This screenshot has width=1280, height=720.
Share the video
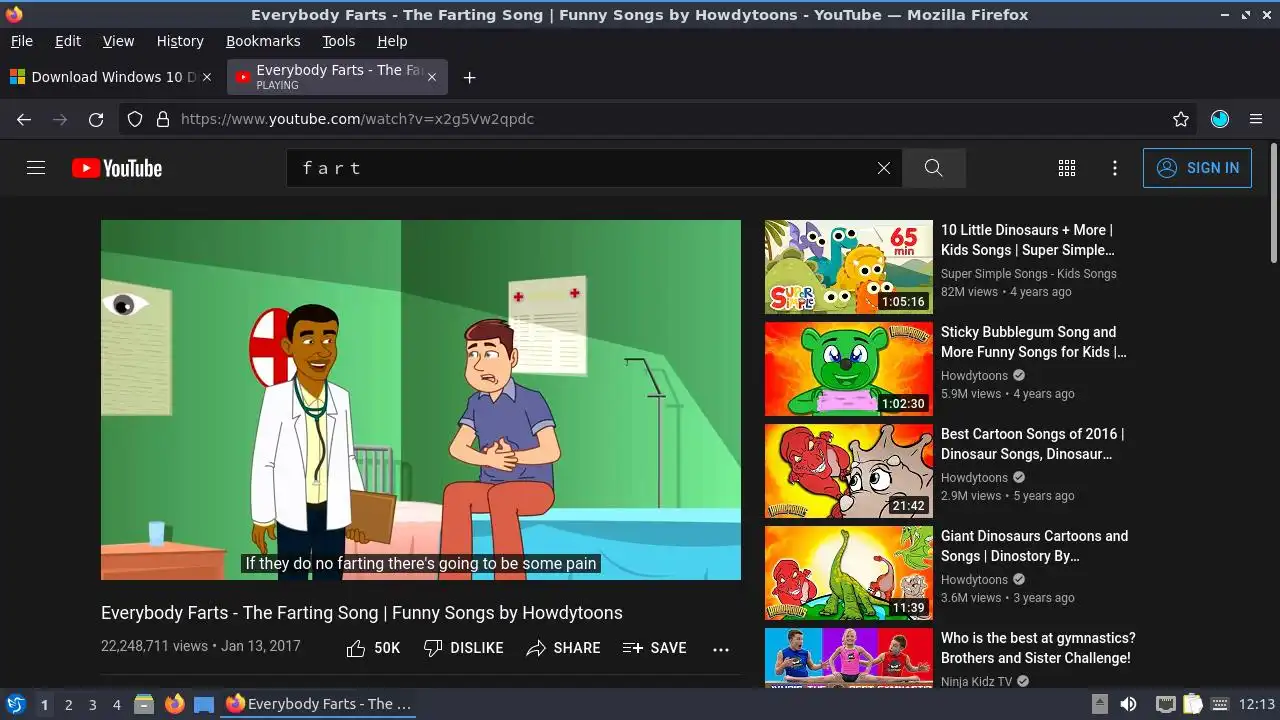[564, 648]
